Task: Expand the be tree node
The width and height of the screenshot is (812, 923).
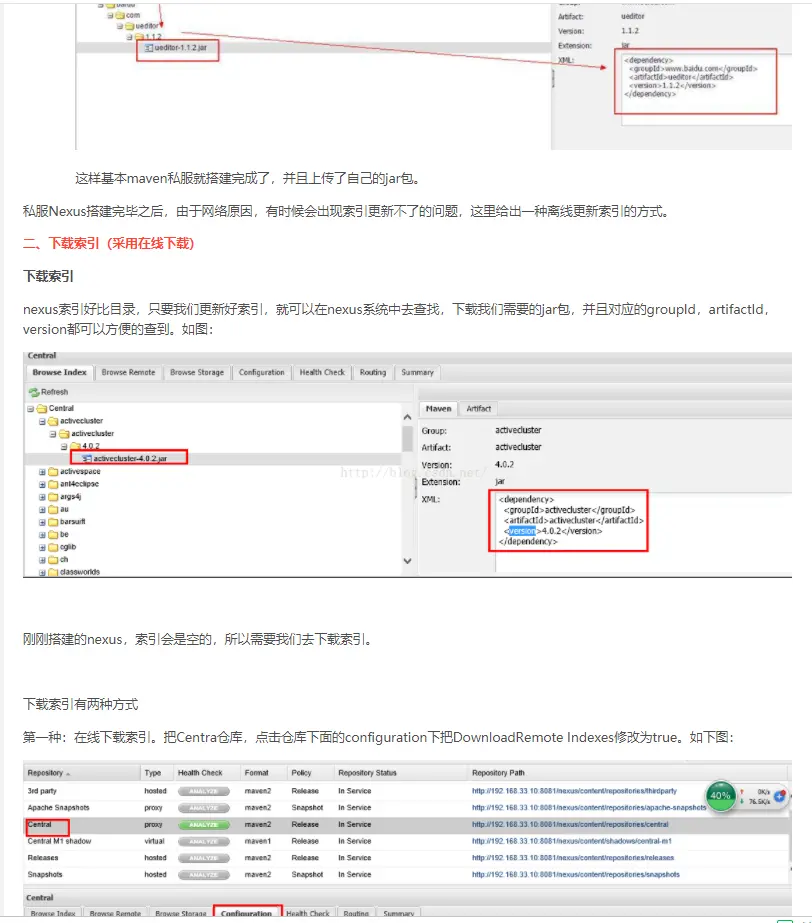Action: pos(42,535)
